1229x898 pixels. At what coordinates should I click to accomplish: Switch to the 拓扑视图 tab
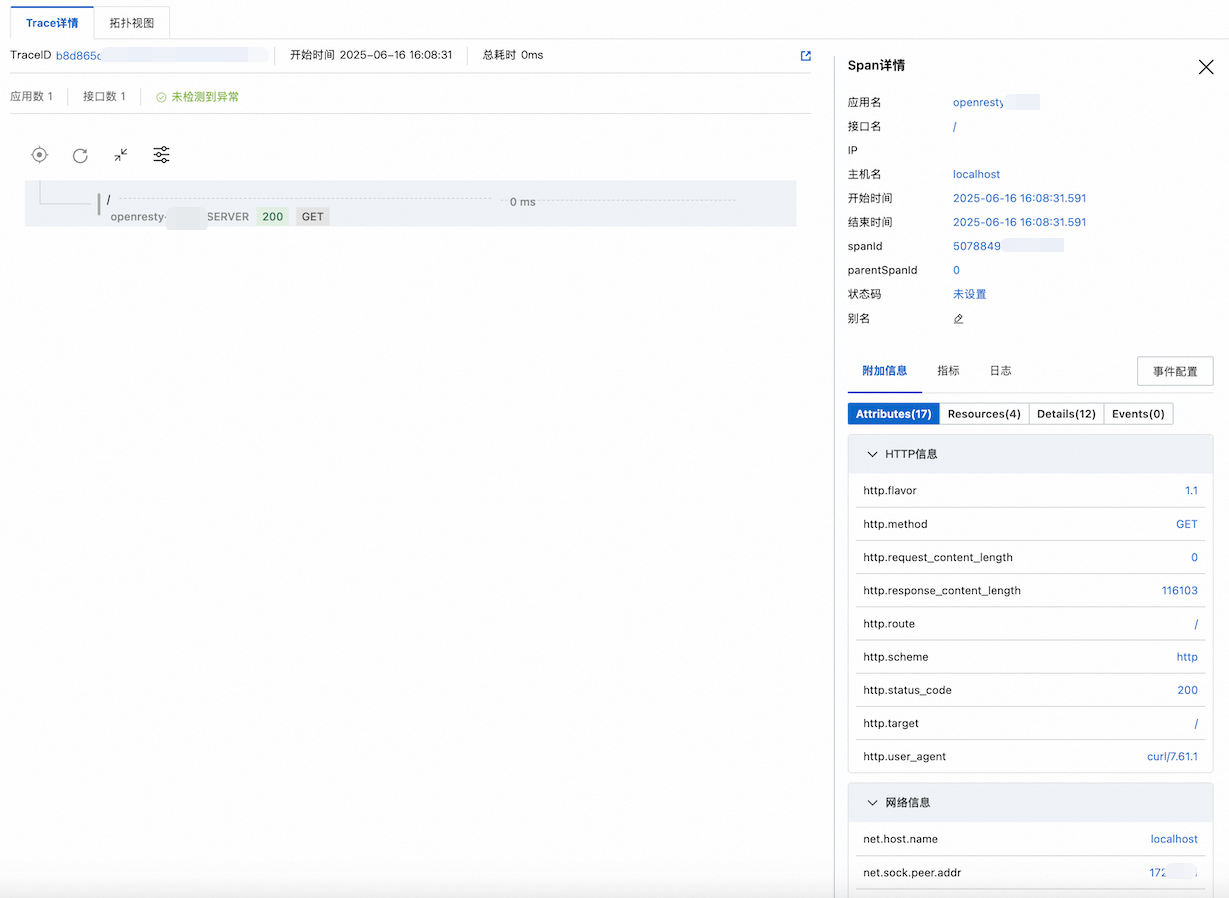tap(132, 23)
